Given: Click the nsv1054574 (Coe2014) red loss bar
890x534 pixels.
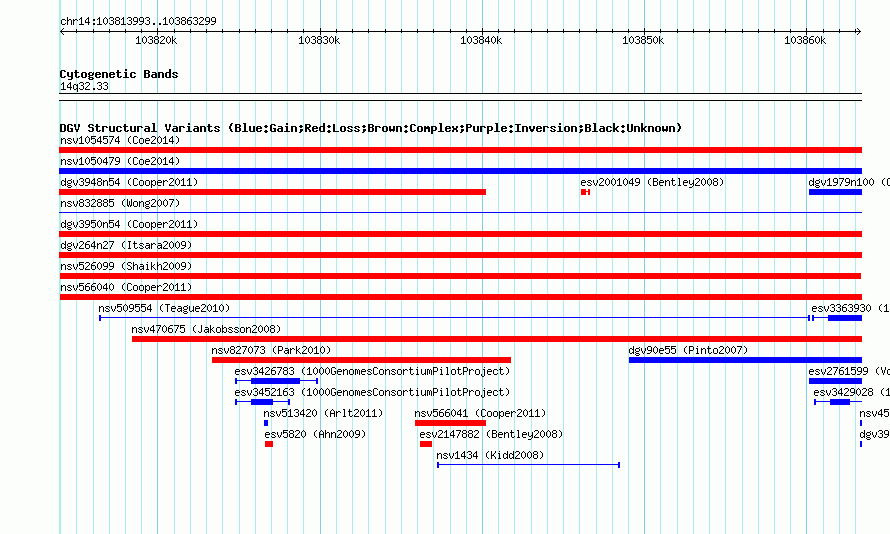Looking at the screenshot, I should pos(460,150).
